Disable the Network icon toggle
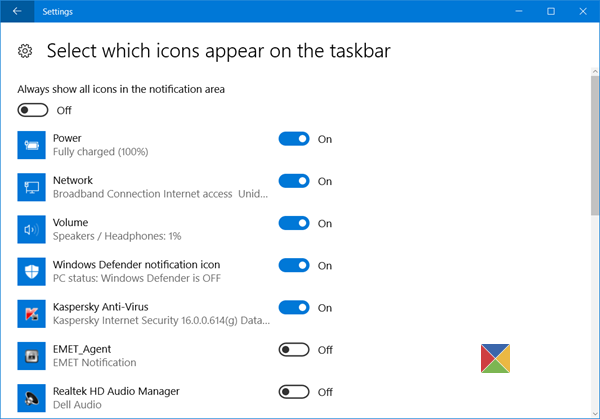This screenshot has height=419, width=600. click(294, 181)
